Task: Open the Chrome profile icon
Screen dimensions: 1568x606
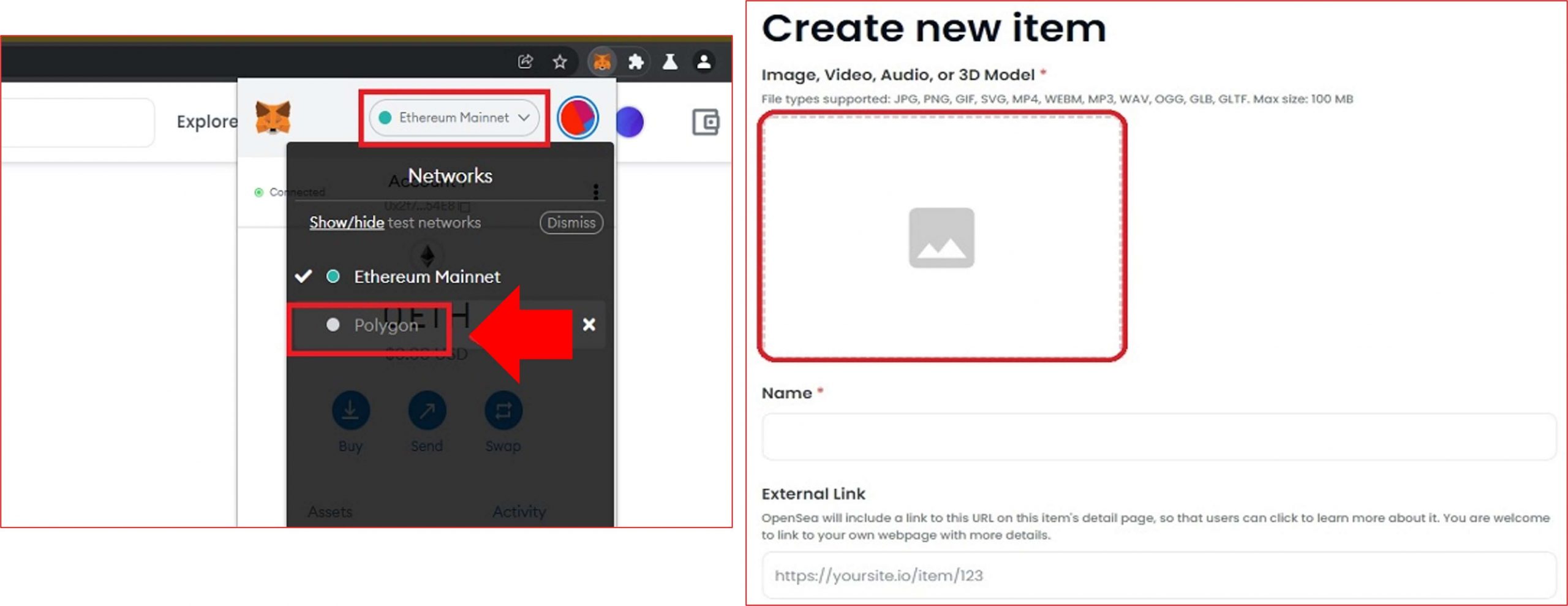Action: (x=704, y=61)
